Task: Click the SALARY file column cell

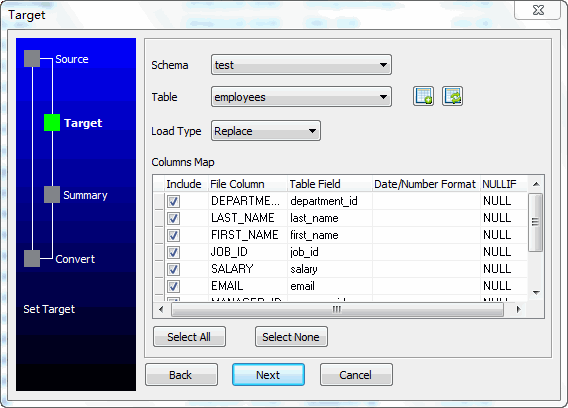Action: tap(248, 269)
